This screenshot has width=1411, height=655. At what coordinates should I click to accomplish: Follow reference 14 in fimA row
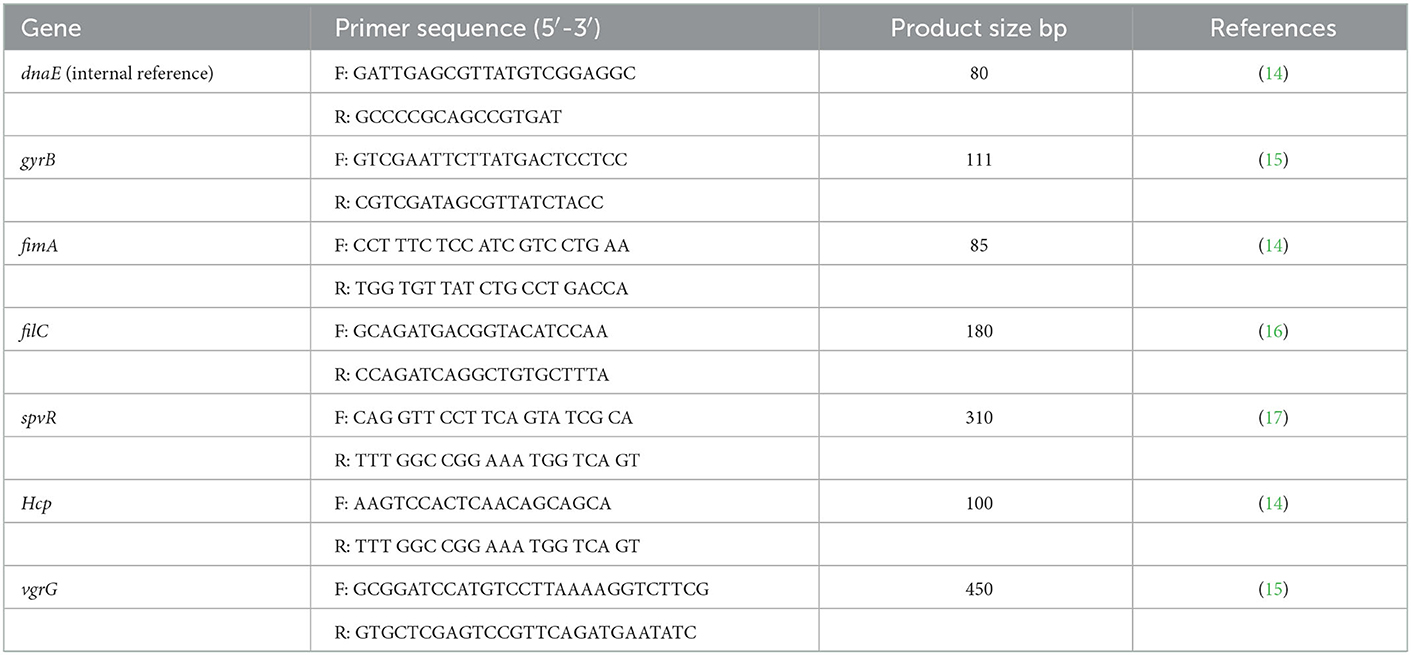[1273, 246]
